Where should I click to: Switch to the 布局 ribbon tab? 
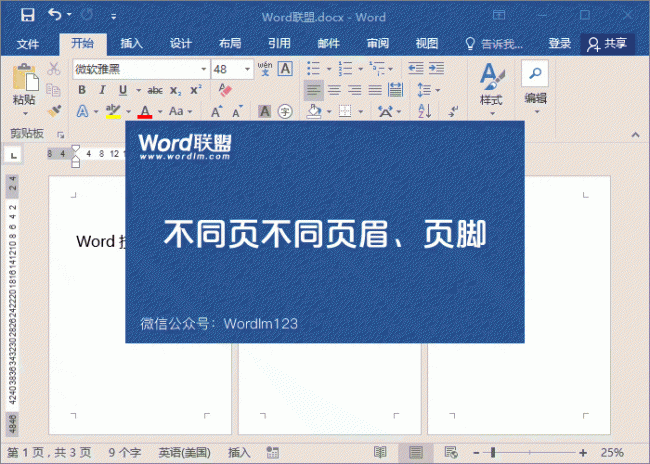click(x=230, y=43)
